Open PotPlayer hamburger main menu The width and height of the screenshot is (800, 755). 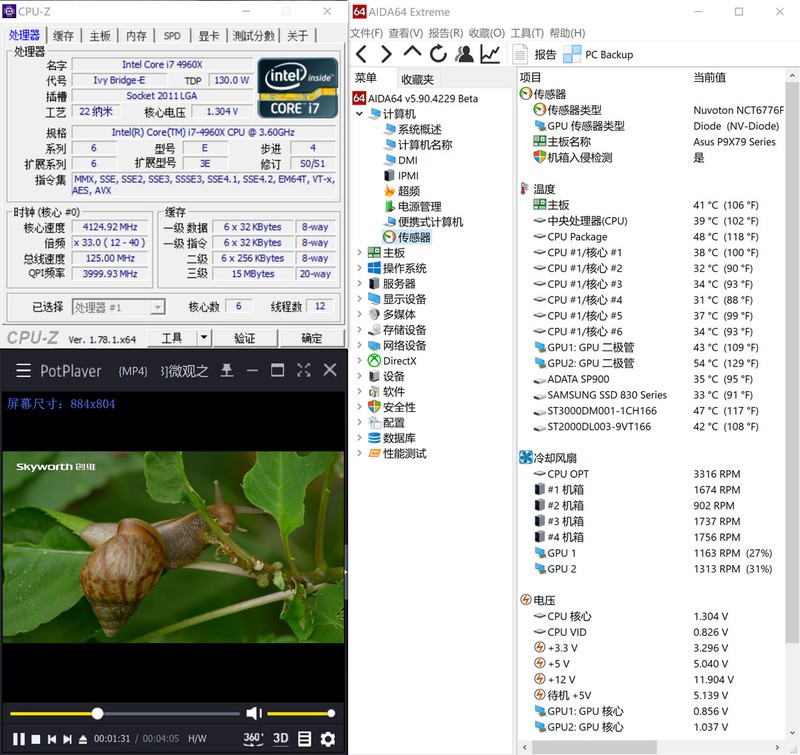(x=22, y=371)
